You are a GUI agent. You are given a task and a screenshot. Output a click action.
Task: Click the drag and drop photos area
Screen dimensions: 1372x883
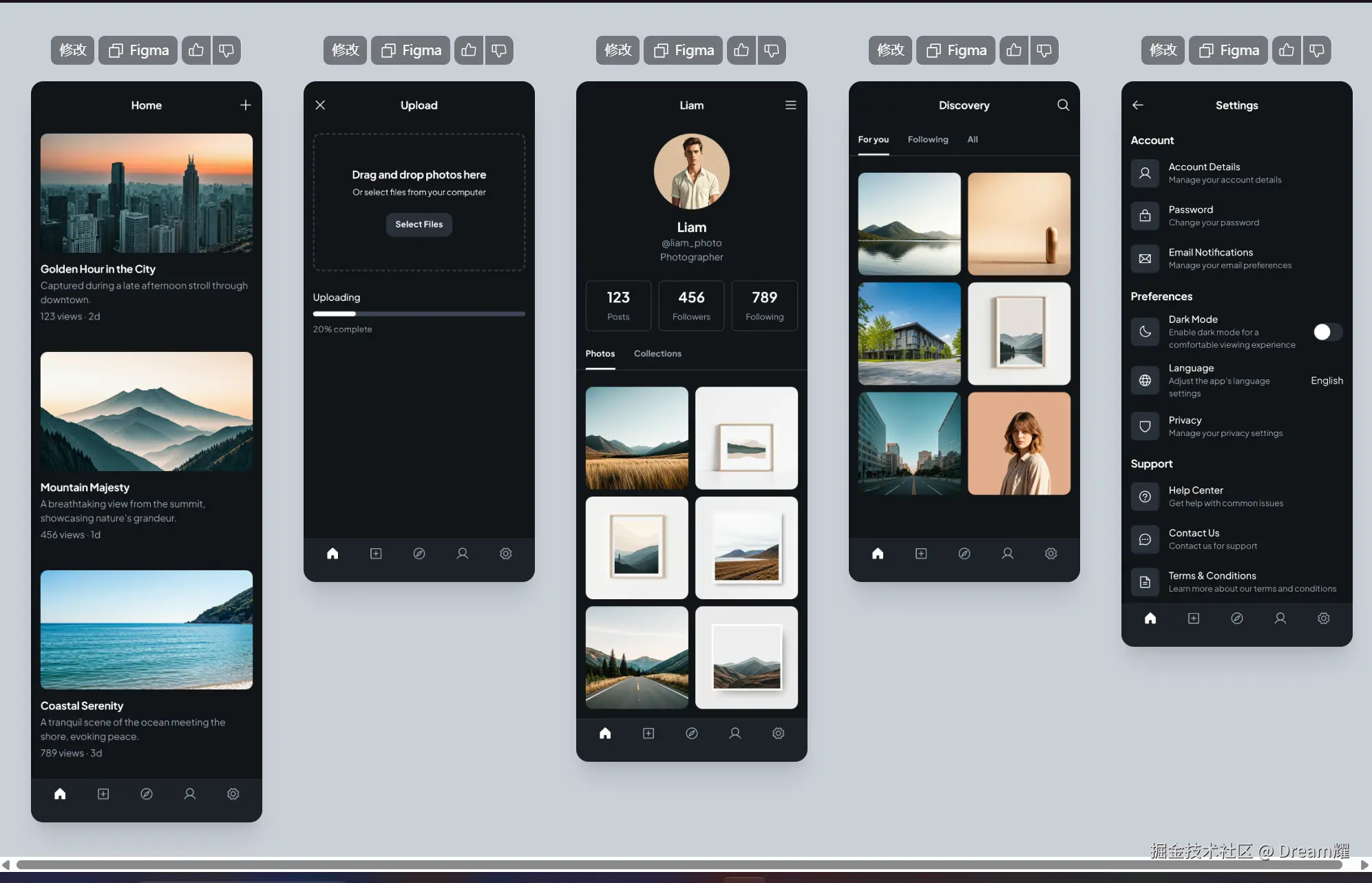419,202
